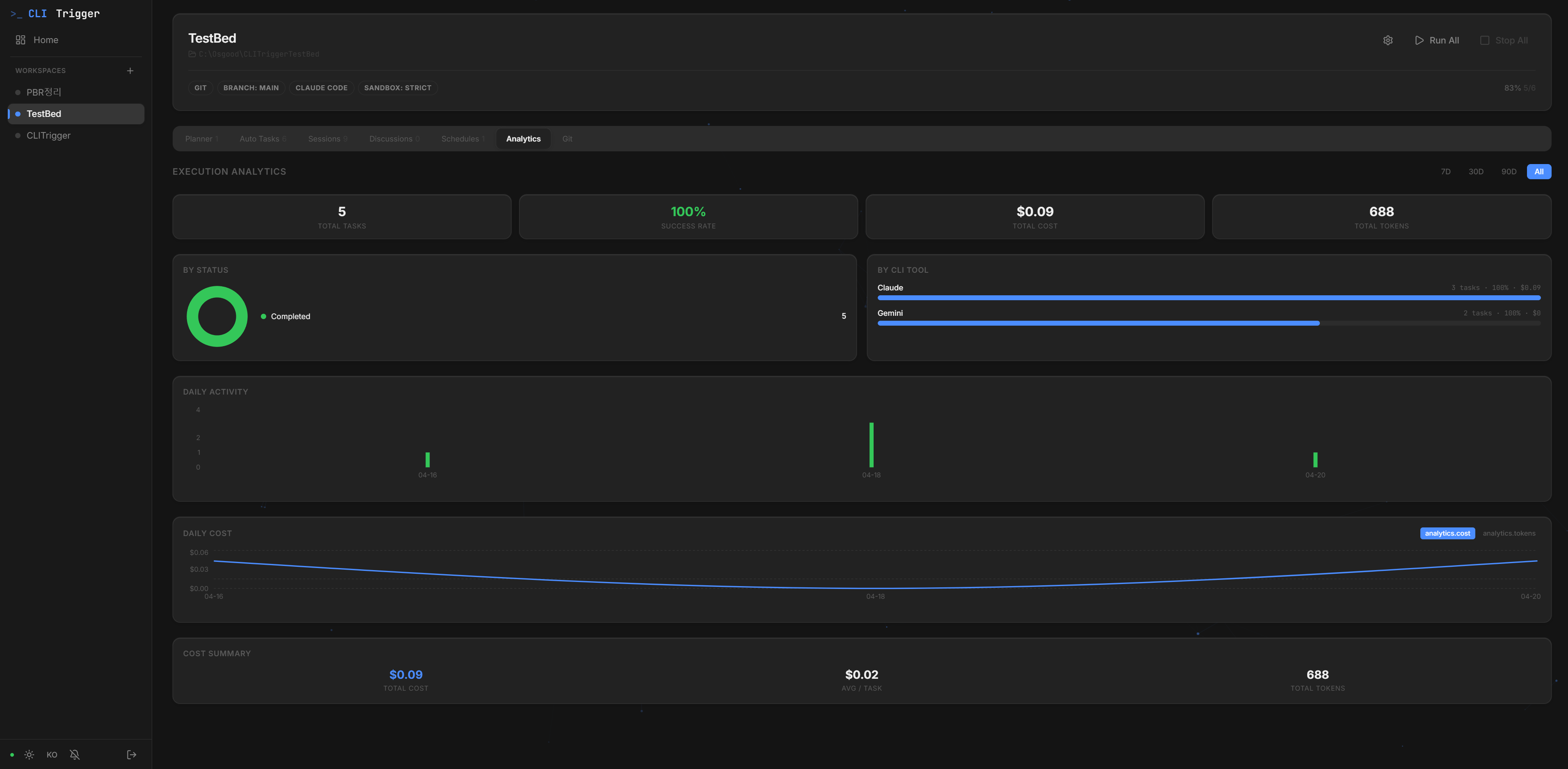The height and width of the screenshot is (769, 1568).
Task: Set time range to 30D
Action: coord(1475,172)
